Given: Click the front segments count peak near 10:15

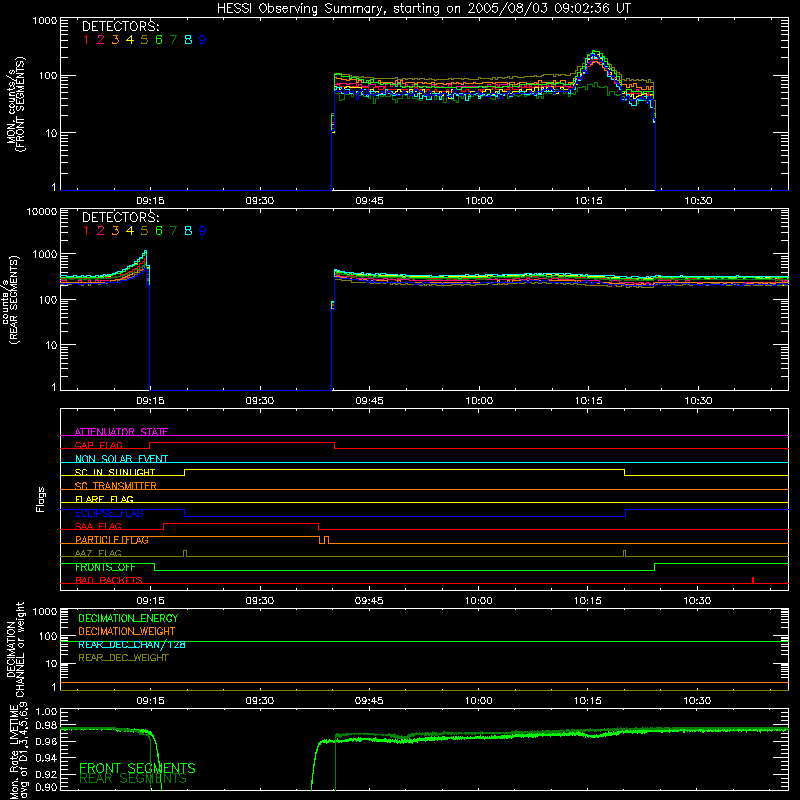Looking at the screenshot, I should click(595, 55).
